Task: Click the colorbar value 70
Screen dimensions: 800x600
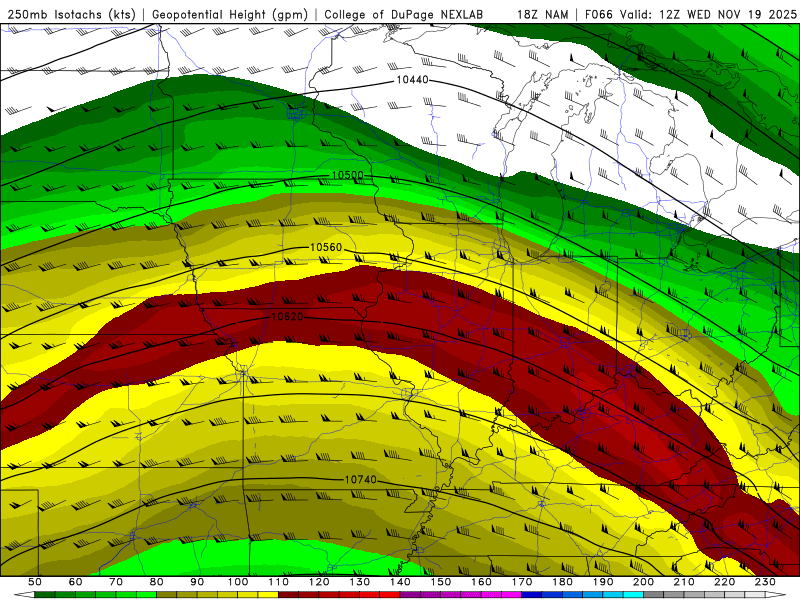Action: (x=116, y=582)
